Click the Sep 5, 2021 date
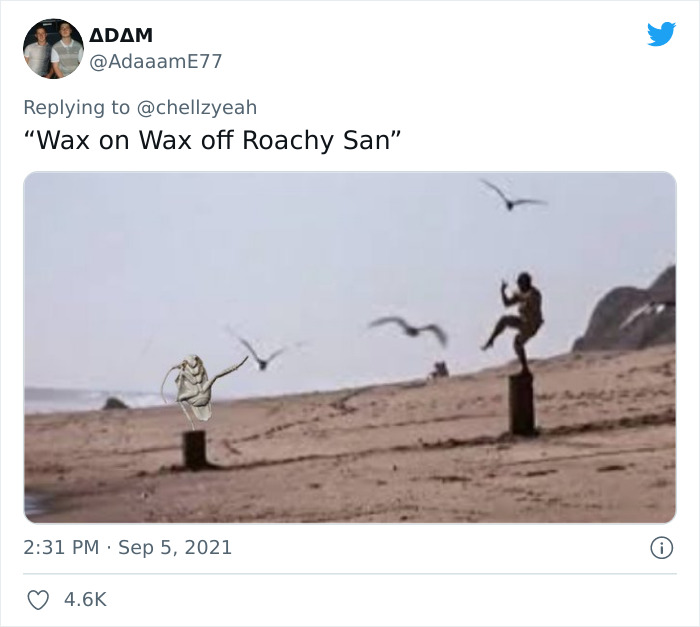The width and height of the screenshot is (700, 627). (x=175, y=548)
